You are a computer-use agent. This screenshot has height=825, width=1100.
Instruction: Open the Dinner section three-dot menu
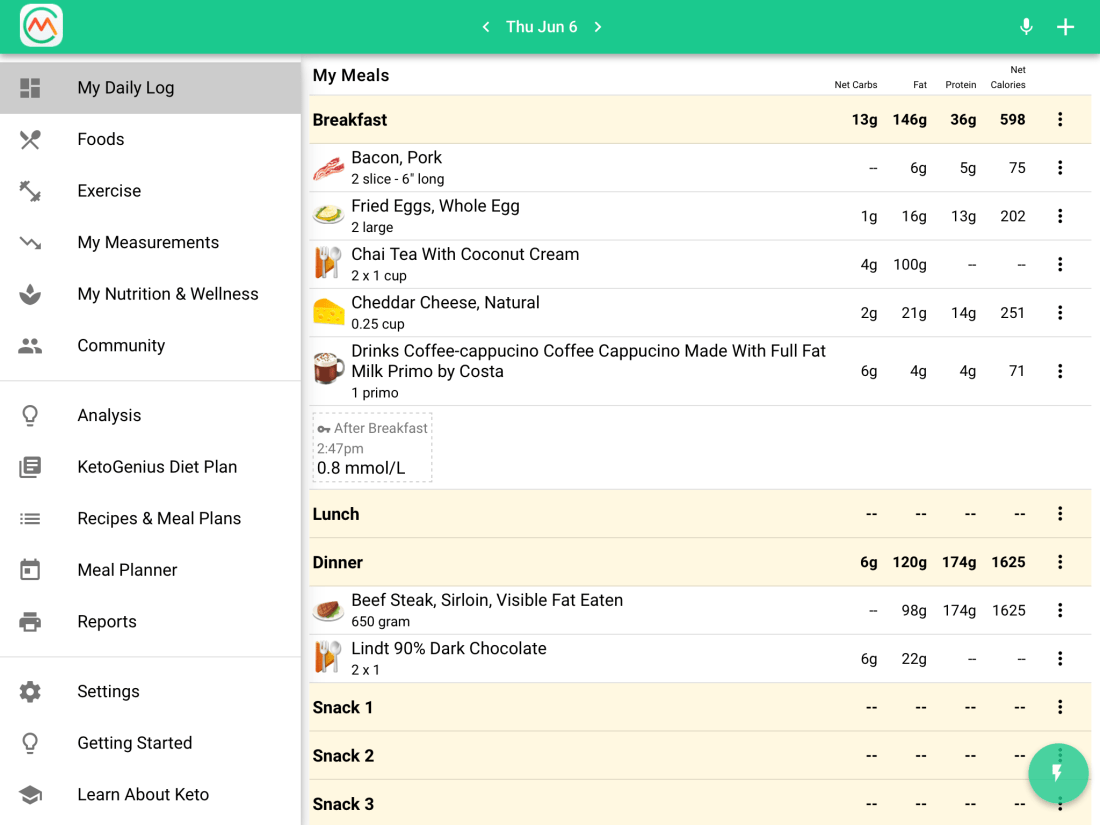[1060, 562]
